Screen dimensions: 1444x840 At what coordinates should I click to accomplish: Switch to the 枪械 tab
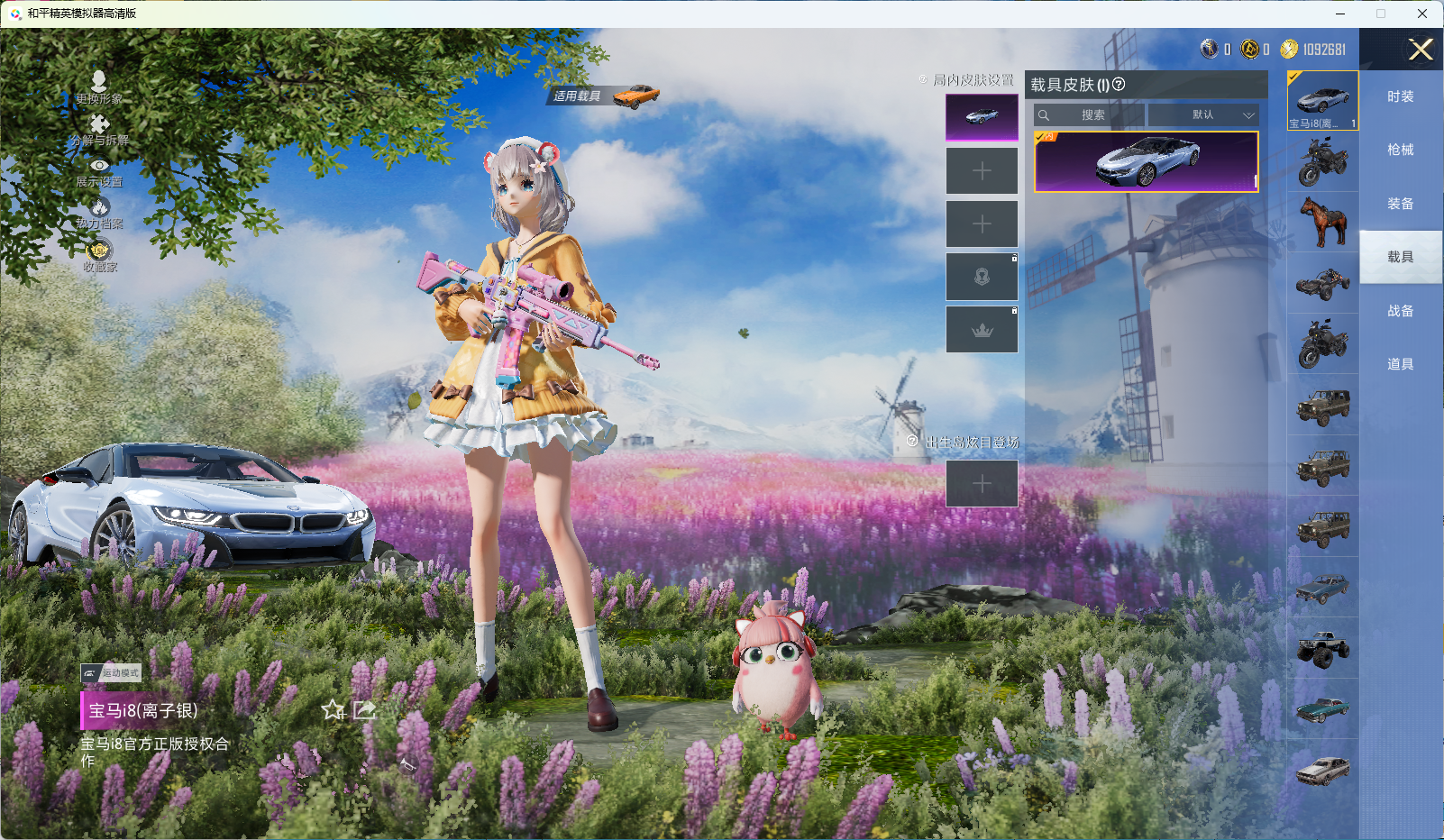tap(1400, 150)
